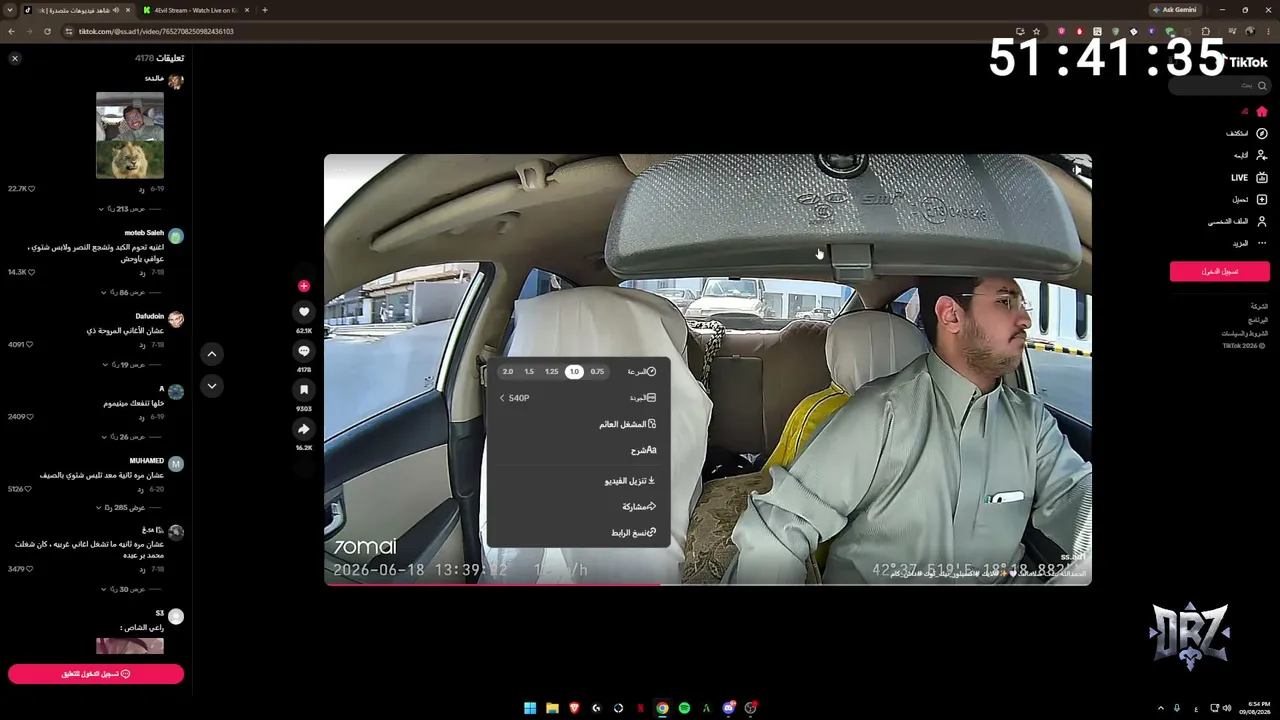Like the comment with 22.7K likes
Screen dimensions: 1280x720
(31, 189)
